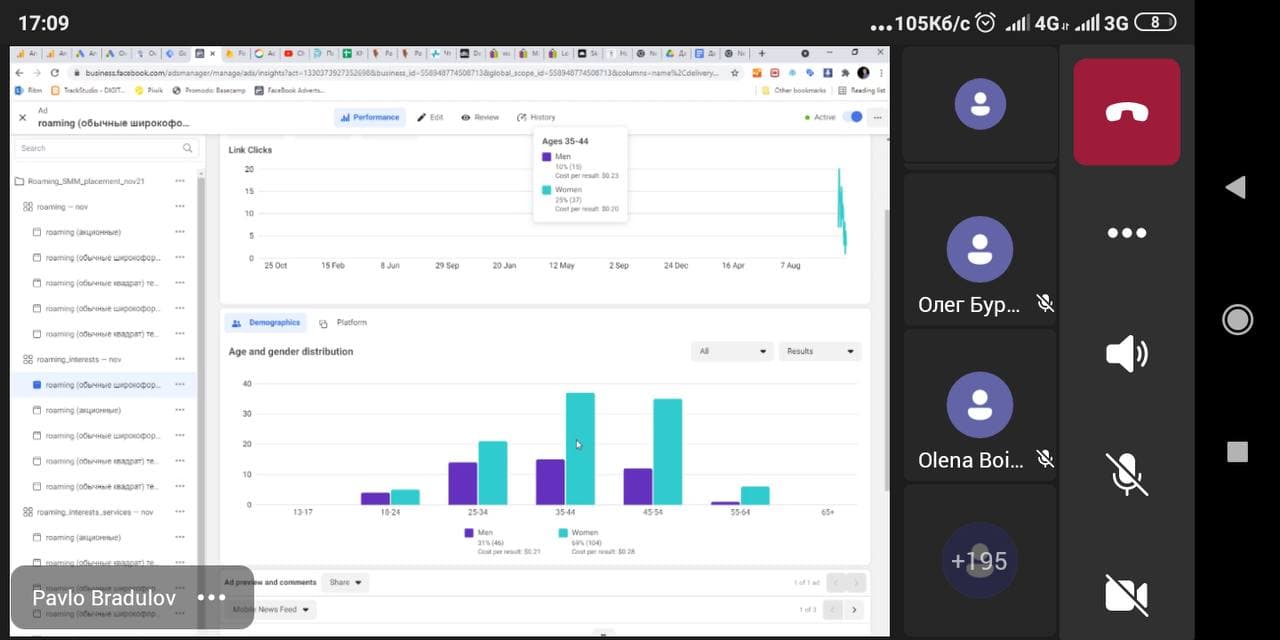Viewport: 1280px width, 640px height.
Task: Open call more options (three dots)
Action: coord(1126,233)
